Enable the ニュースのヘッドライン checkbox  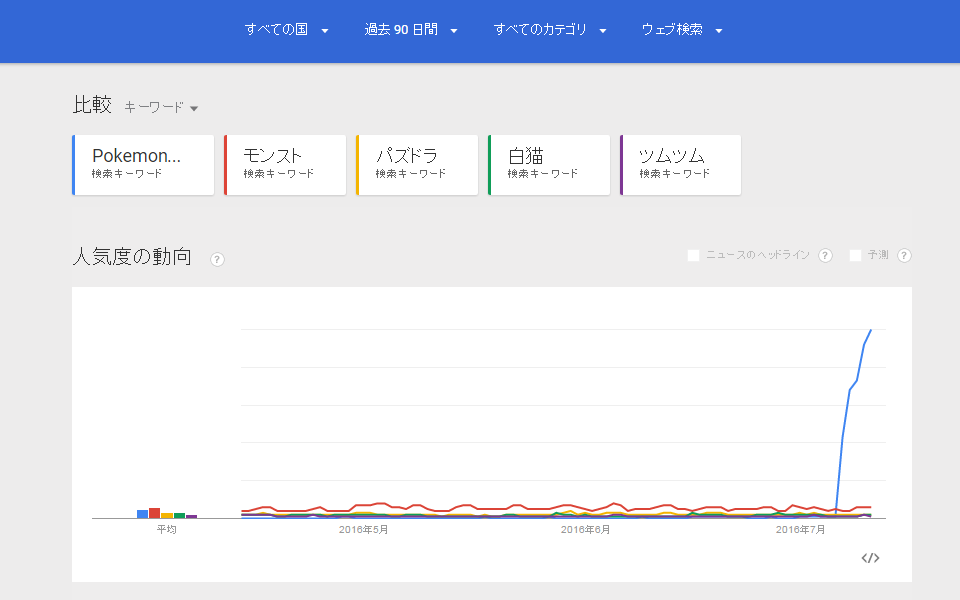pos(694,256)
